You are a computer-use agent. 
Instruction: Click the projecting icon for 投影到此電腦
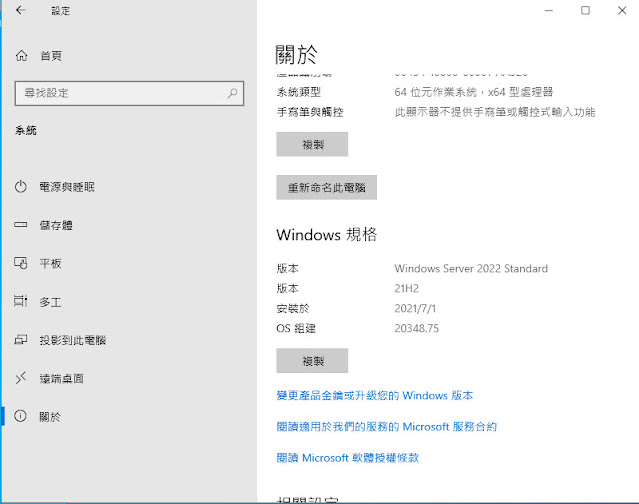click(21, 339)
